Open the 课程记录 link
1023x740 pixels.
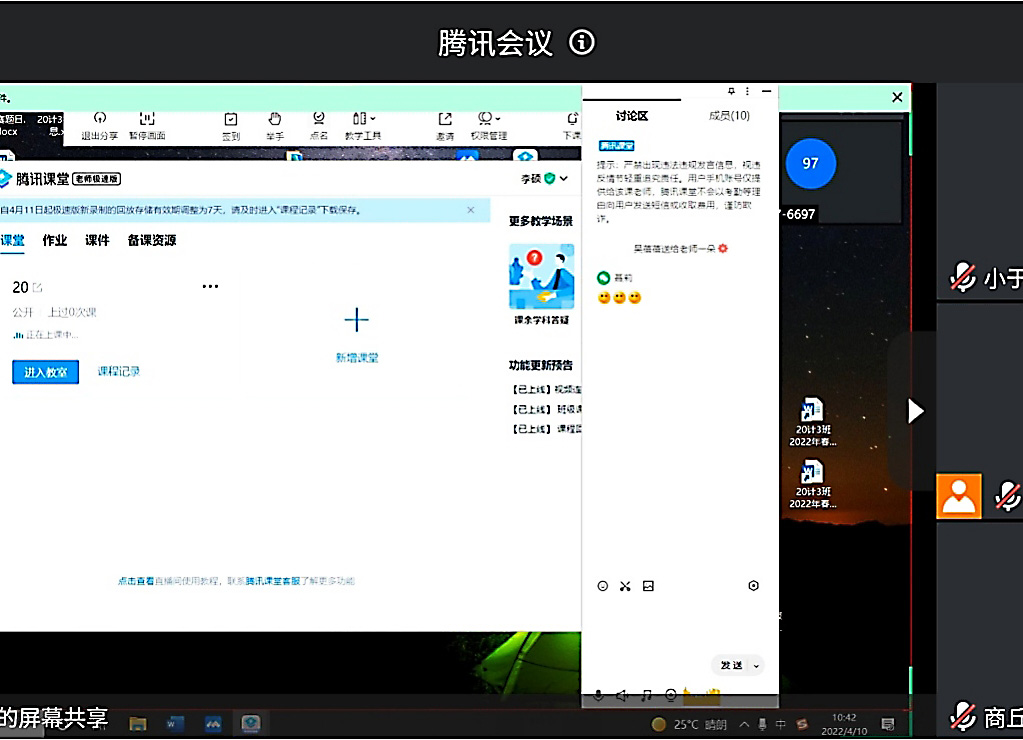point(119,371)
